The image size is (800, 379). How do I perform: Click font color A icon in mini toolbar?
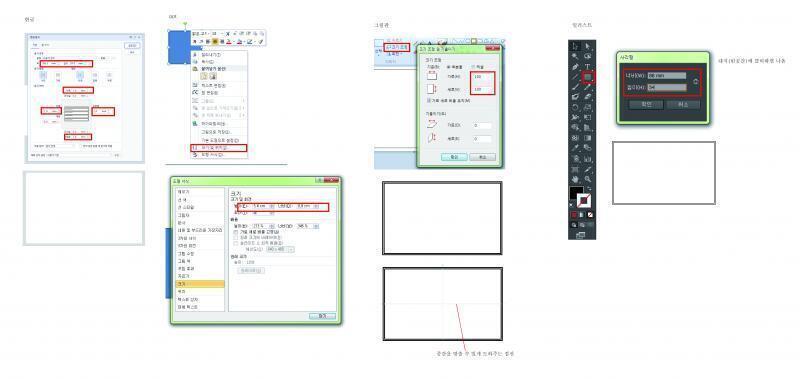(229, 41)
